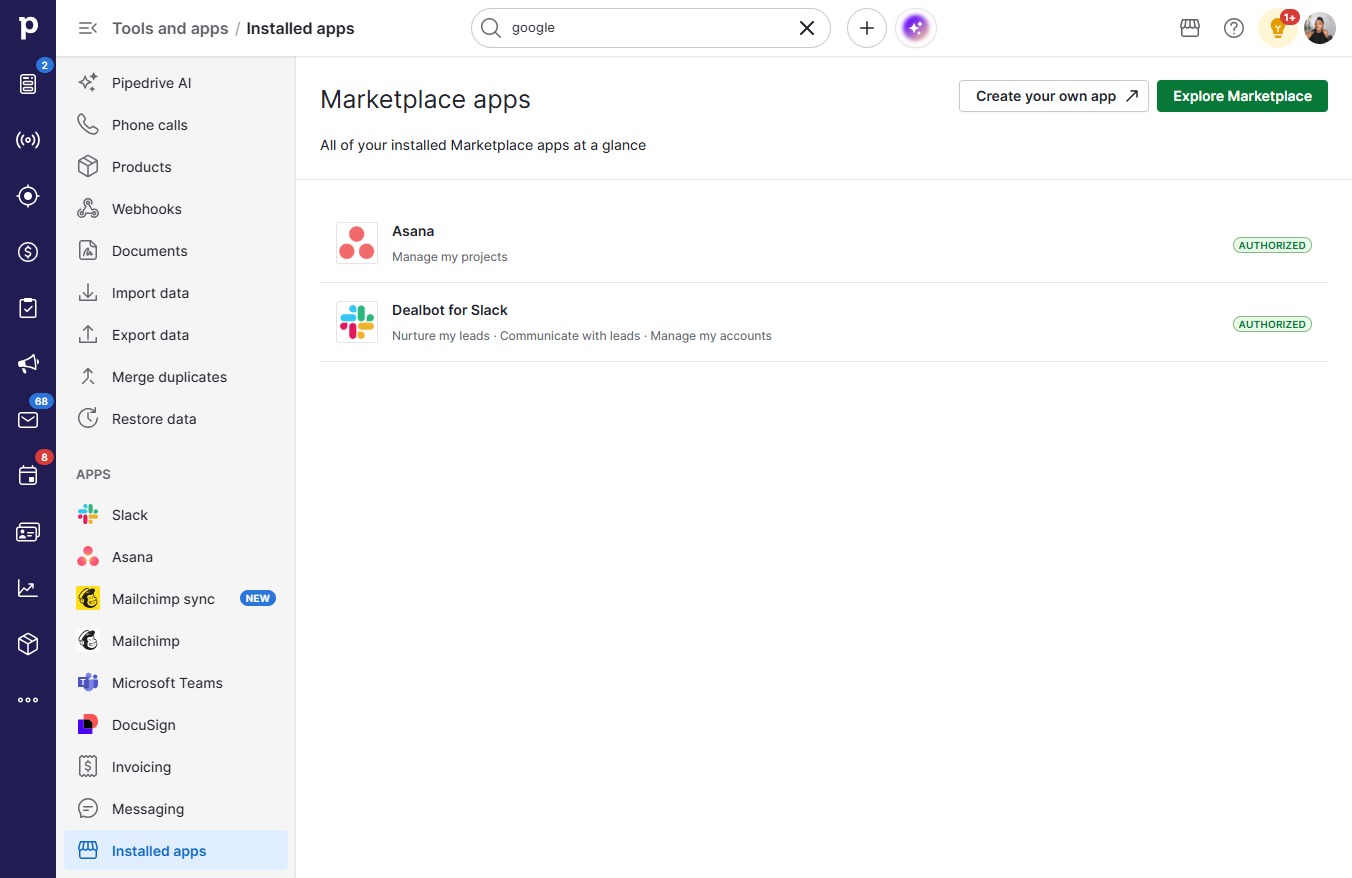Open Export data in sidebar
This screenshot has width=1352, height=878.
176,335
